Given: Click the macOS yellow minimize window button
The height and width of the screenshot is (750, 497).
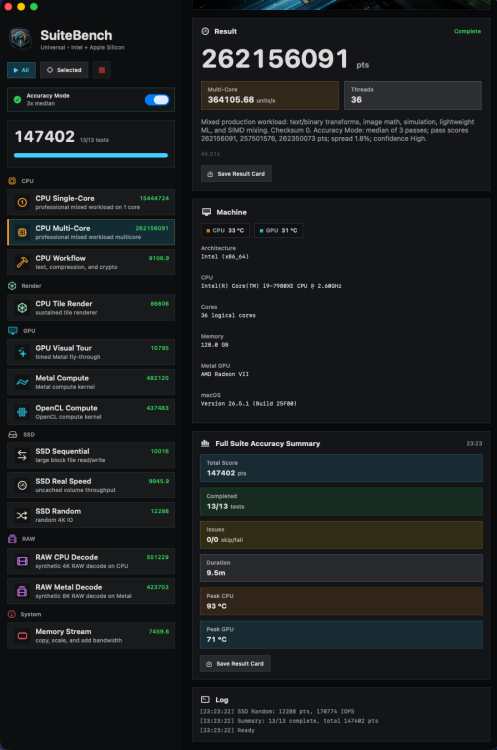Looking at the screenshot, I should tap(21, 7).
